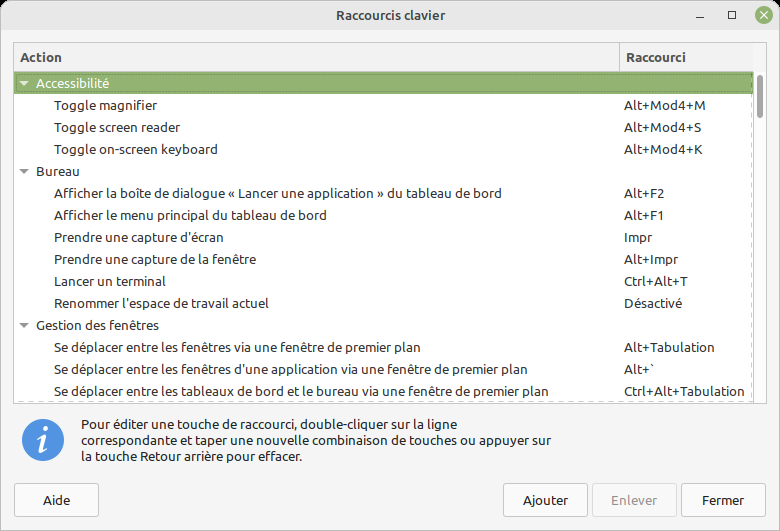
Task: Click the Raccourci column header
Action: [x=685, y=58]
